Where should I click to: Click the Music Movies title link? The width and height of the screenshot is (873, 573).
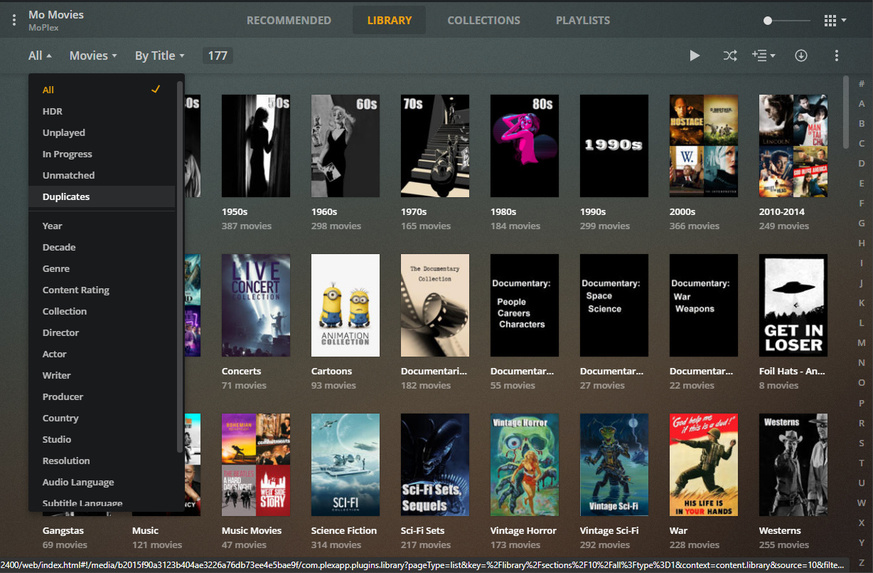[x=252, y=531]
